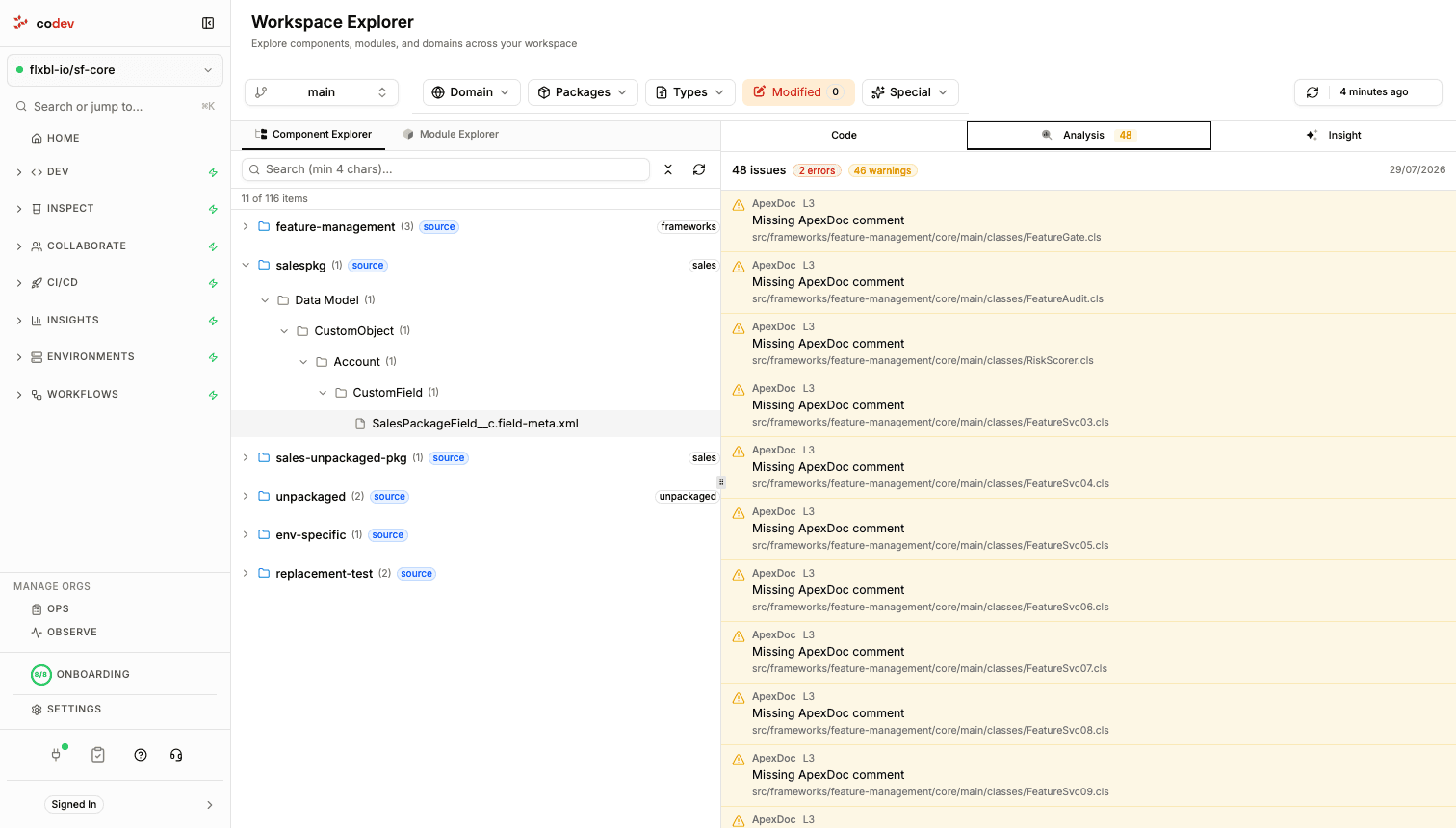Expand the WORKFLOWS sidebar section

19,395
